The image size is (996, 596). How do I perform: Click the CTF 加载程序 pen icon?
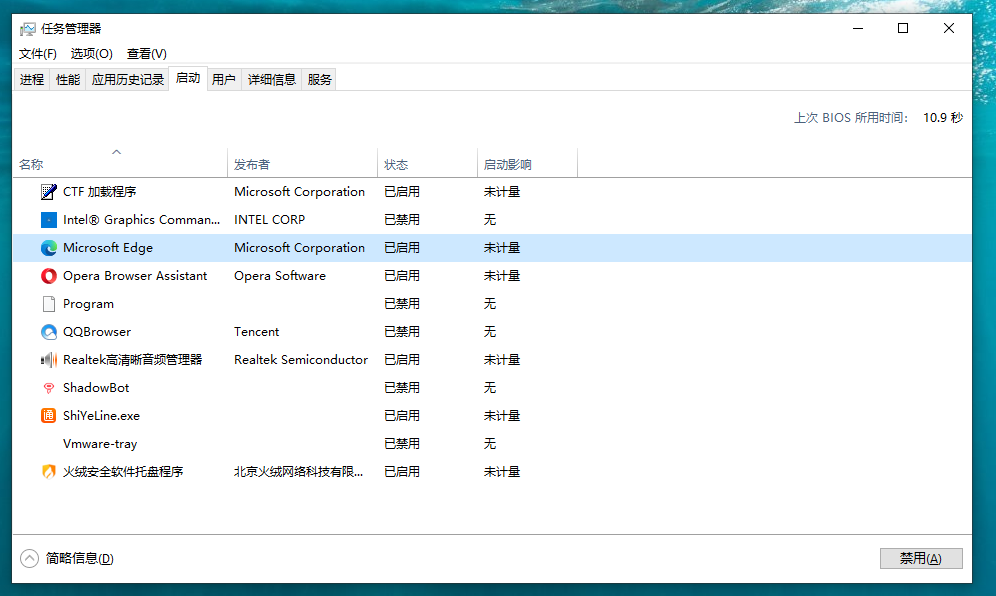coord(48,191)
